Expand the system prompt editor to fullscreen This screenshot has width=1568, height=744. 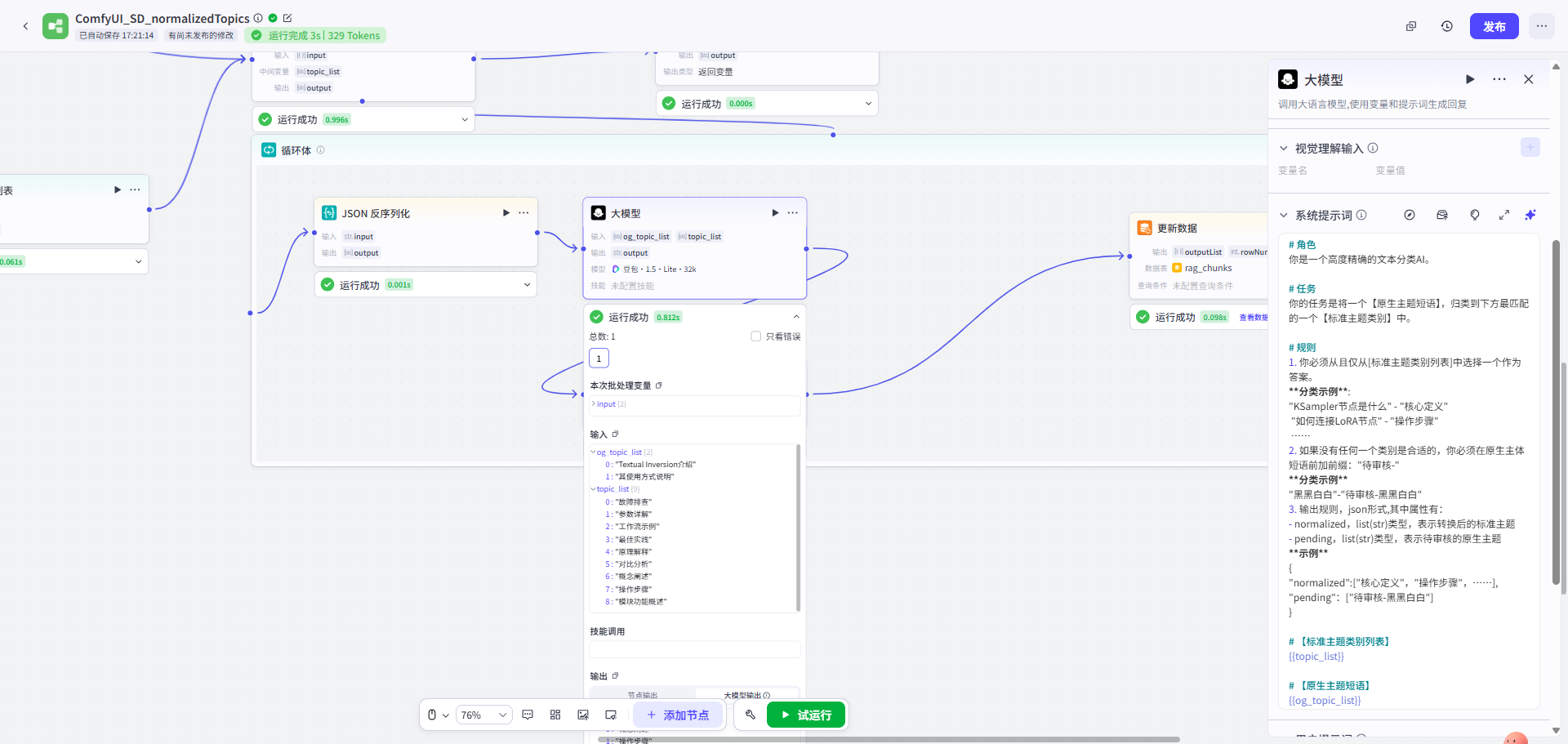1503,215
